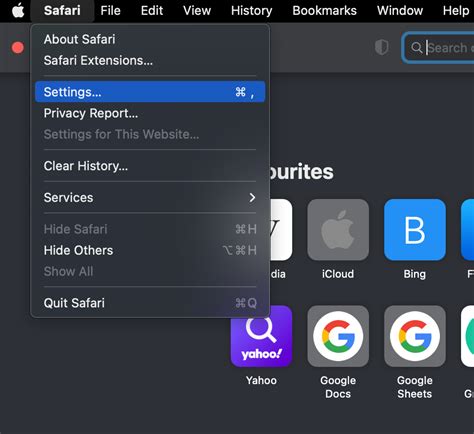The image size is (474, 434).
Task: Open the History menu
Action: click(x=252, y=11)
